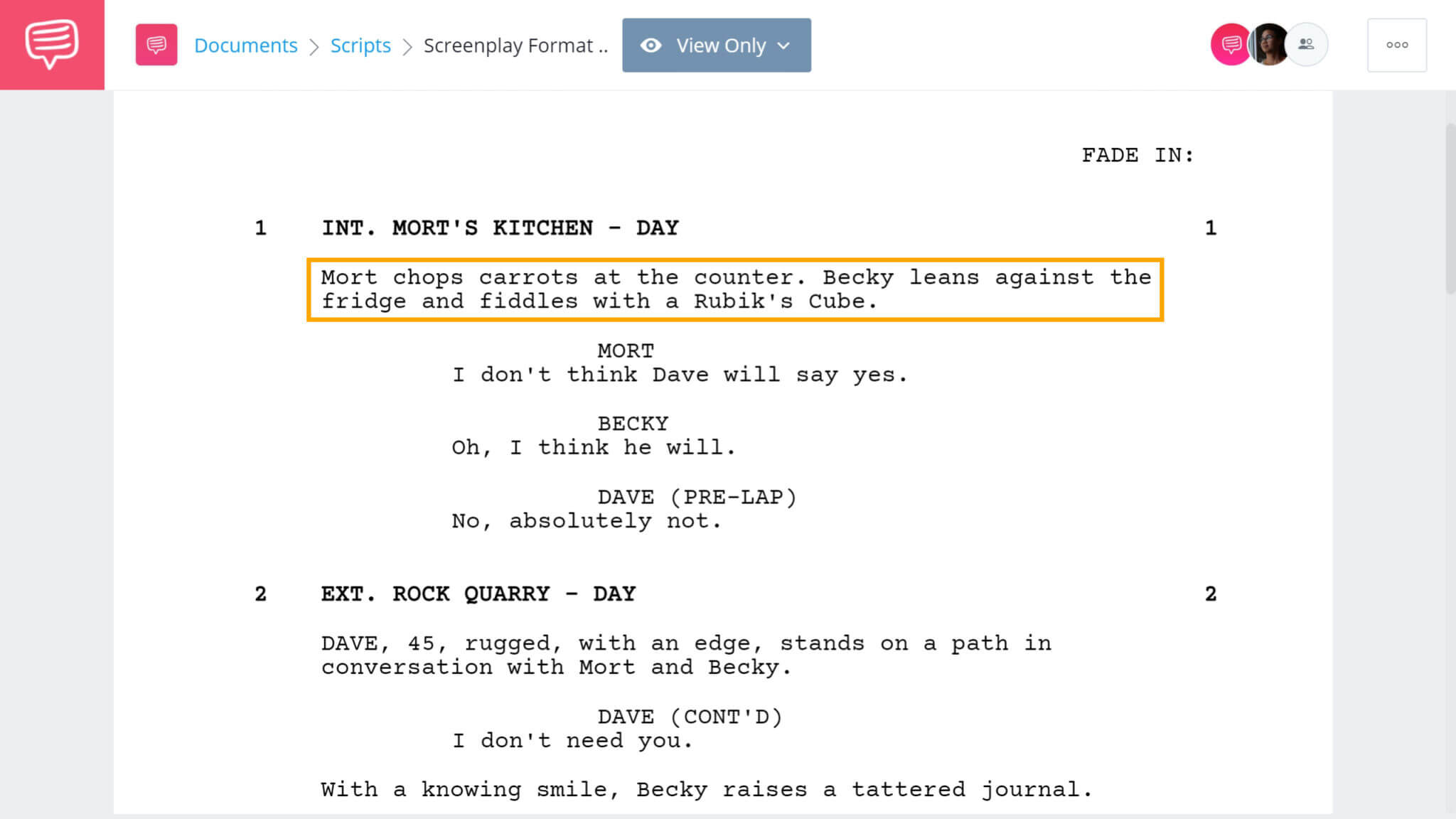Expand the Scripts breadcrumb path

point(361,45)
